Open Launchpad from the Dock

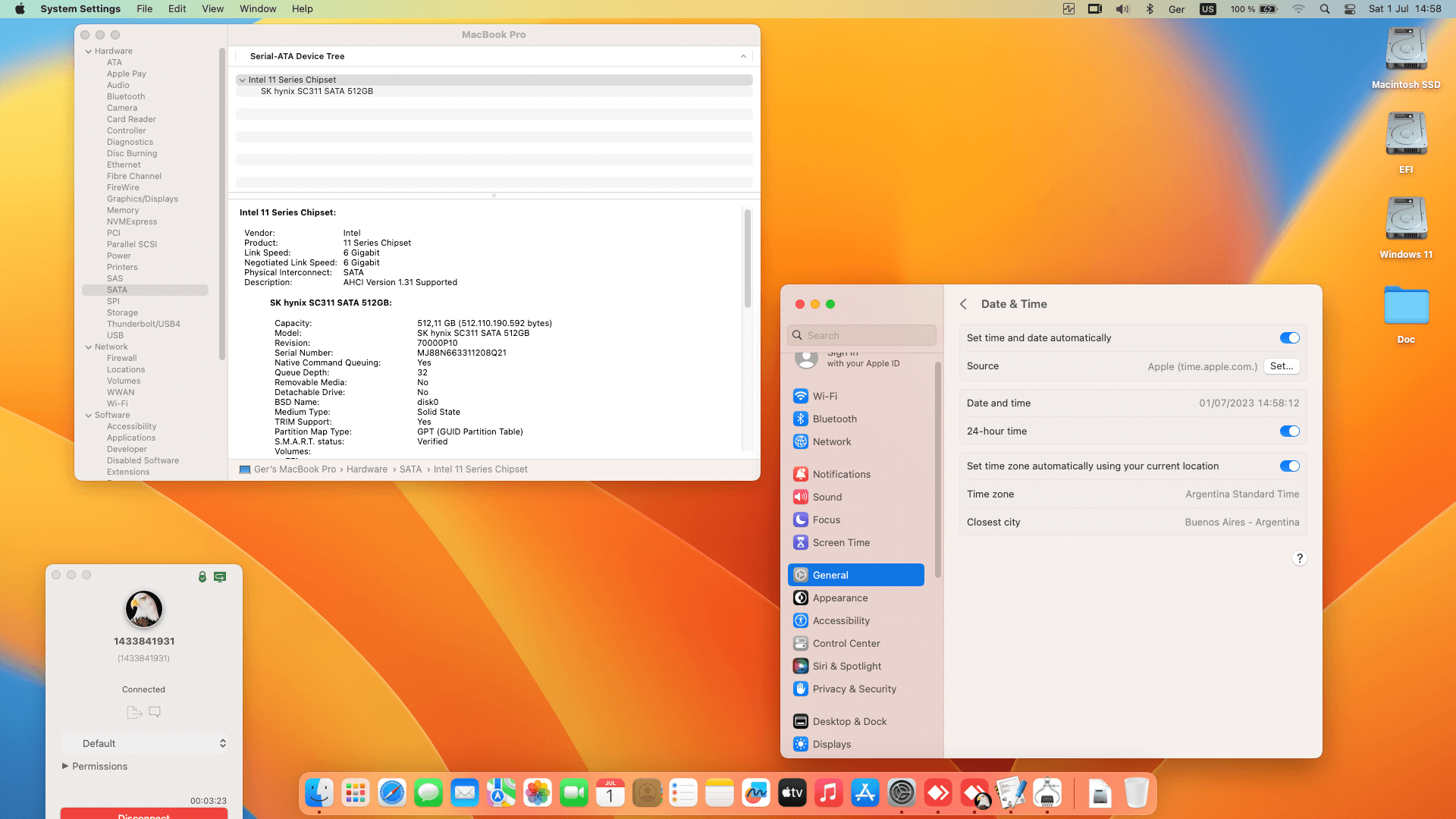click(x=356, y=793)
